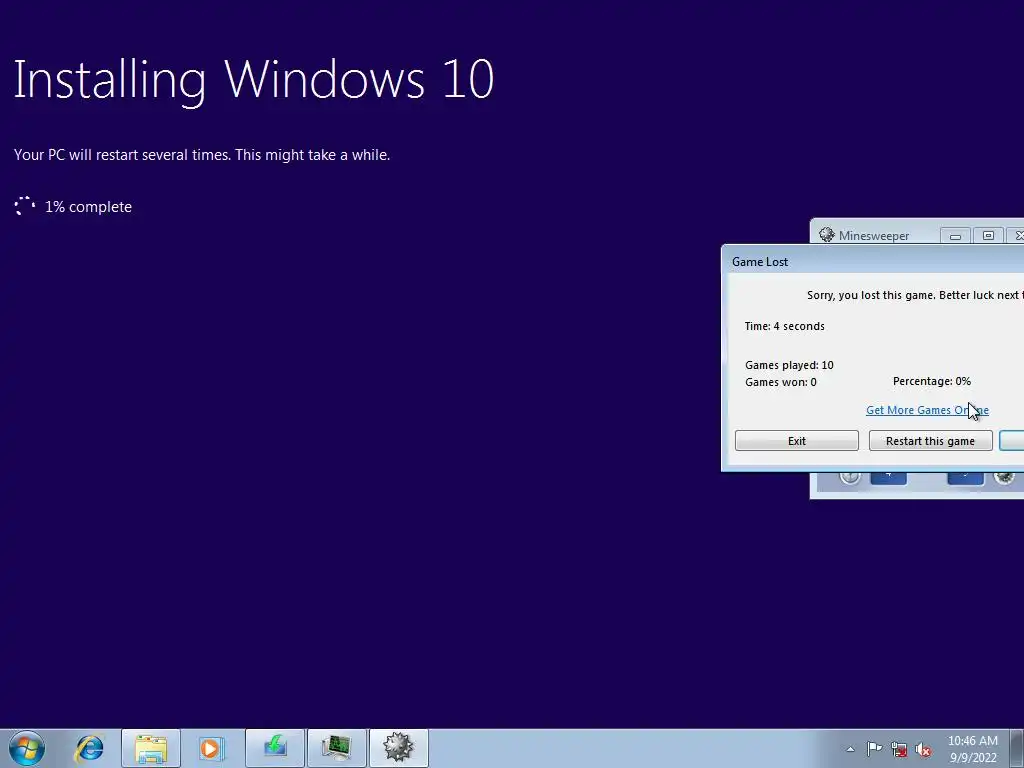Open the Windows Start menu orb
This screenshot has height=768, width=1024.
pos(27,748)
